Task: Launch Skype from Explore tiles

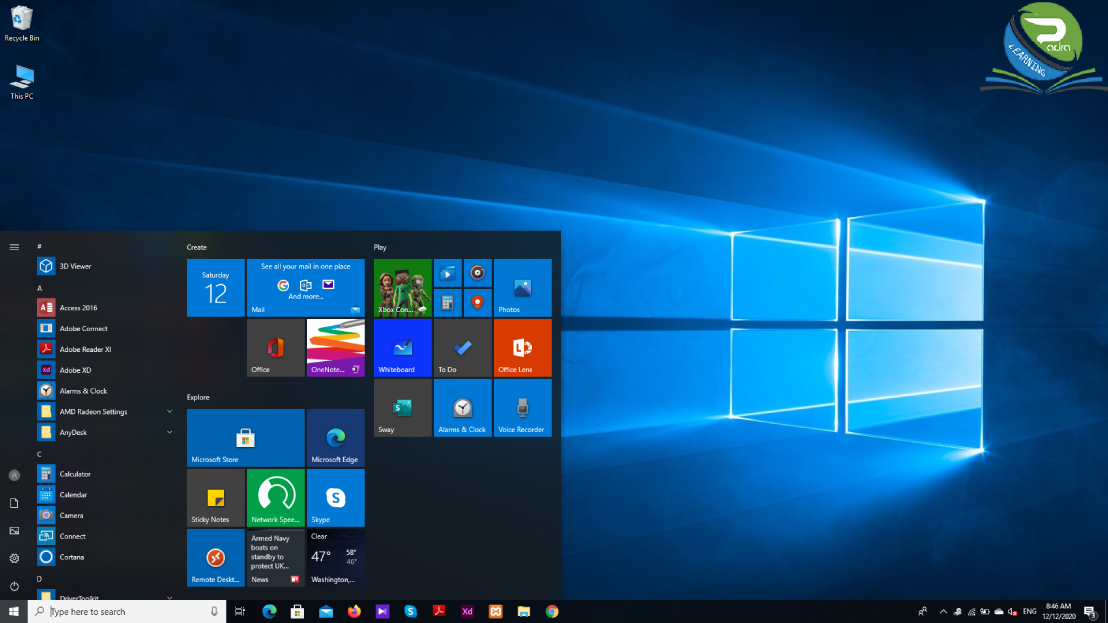Action: pos(336,498)
